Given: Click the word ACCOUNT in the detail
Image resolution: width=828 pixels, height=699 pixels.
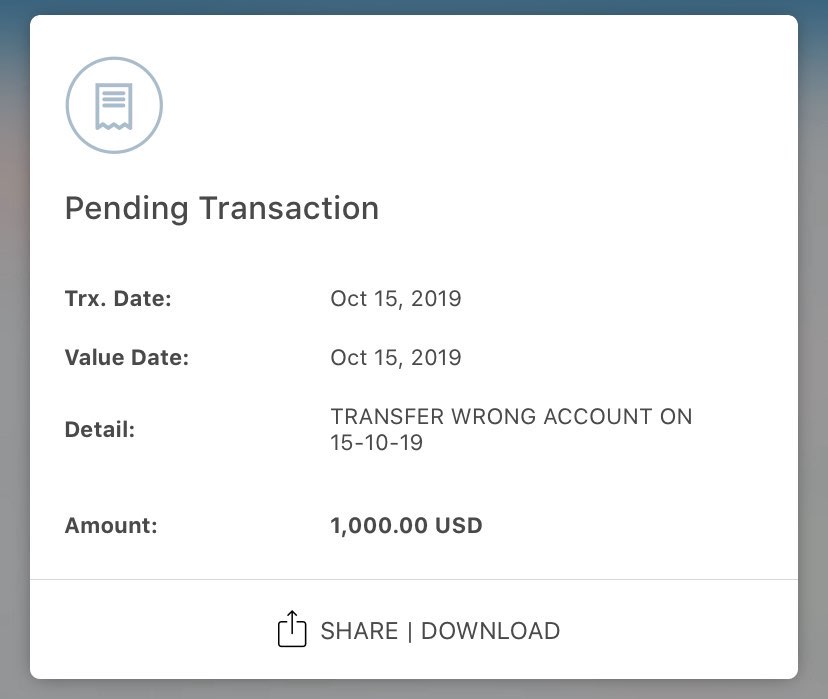Looking at the screenshot, I should pos(598,417).
